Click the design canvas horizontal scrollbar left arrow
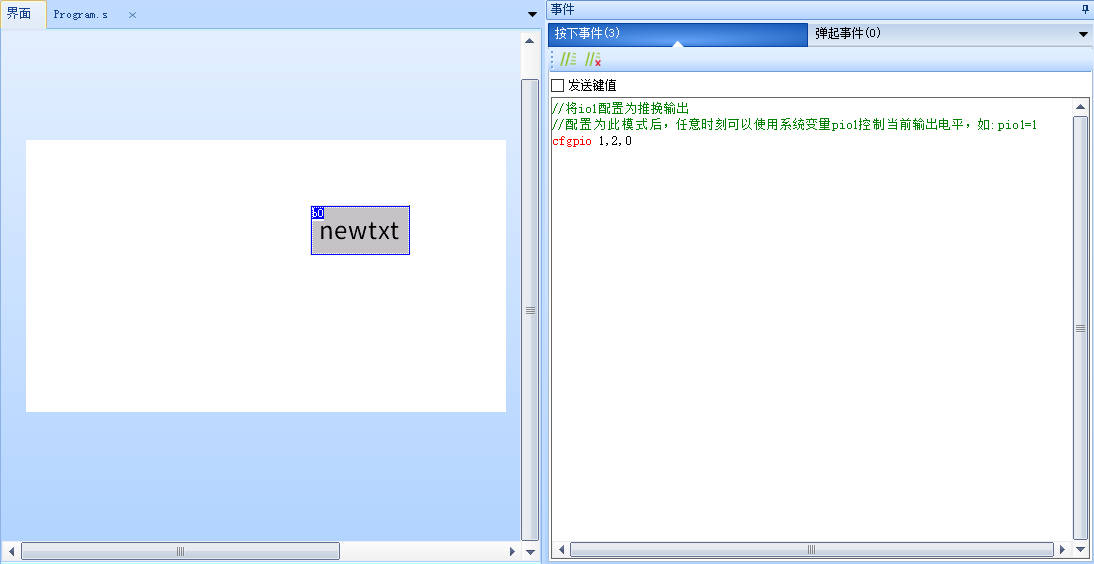This screenshot has width=1094, height=564. (10, 551)
